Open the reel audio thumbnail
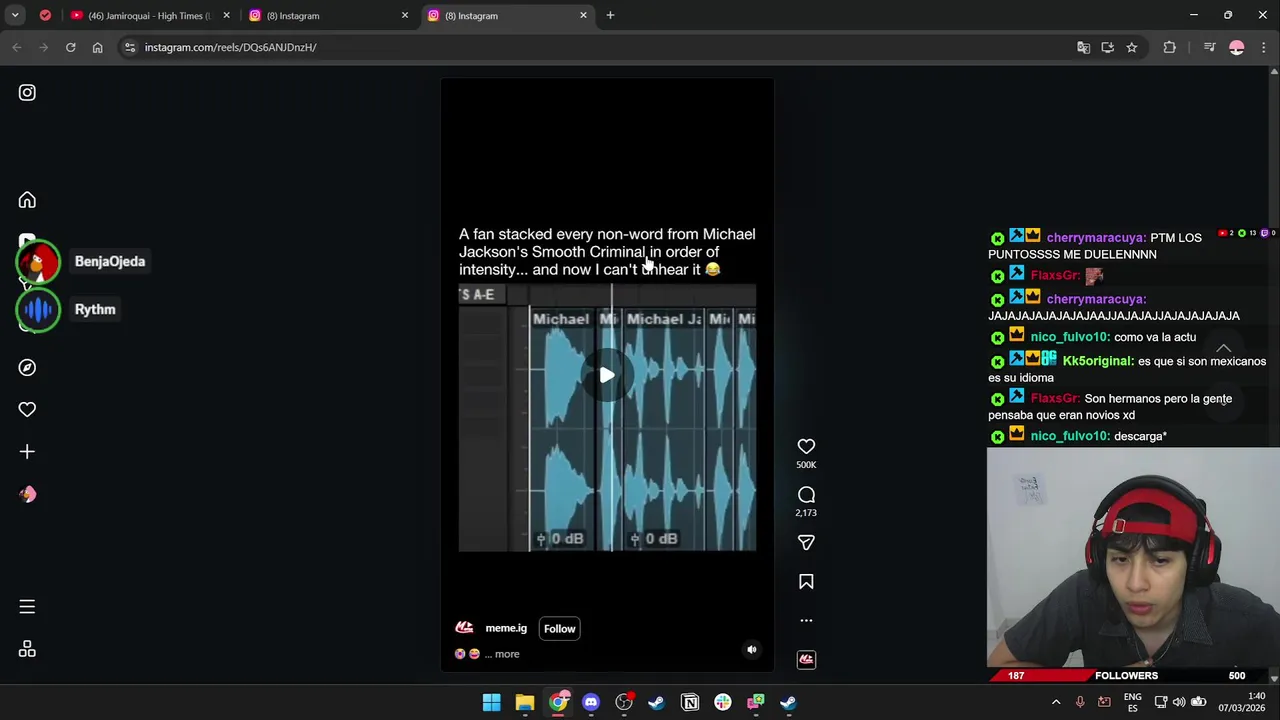 click(x=806, y=659)
